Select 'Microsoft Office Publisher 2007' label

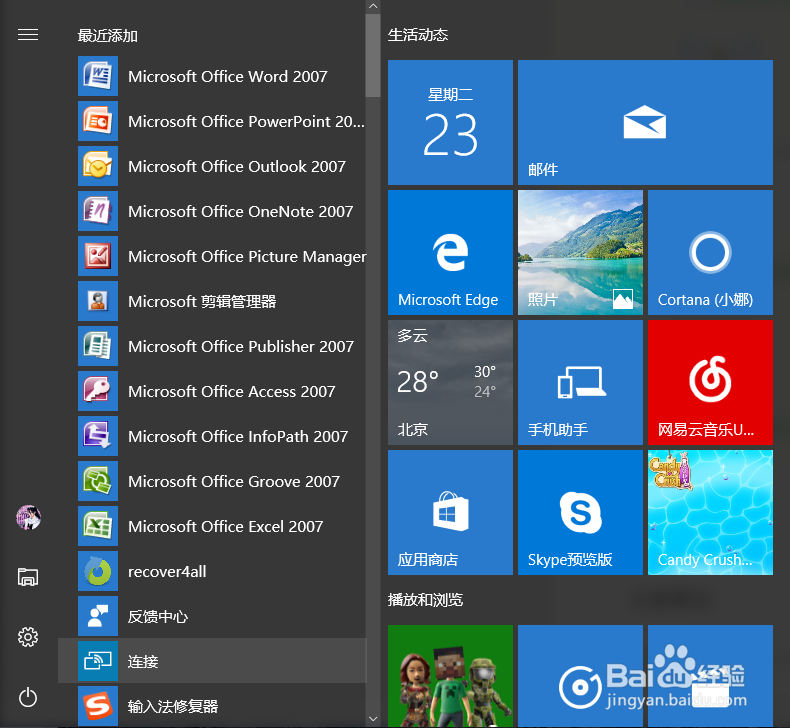pos(241,347)
